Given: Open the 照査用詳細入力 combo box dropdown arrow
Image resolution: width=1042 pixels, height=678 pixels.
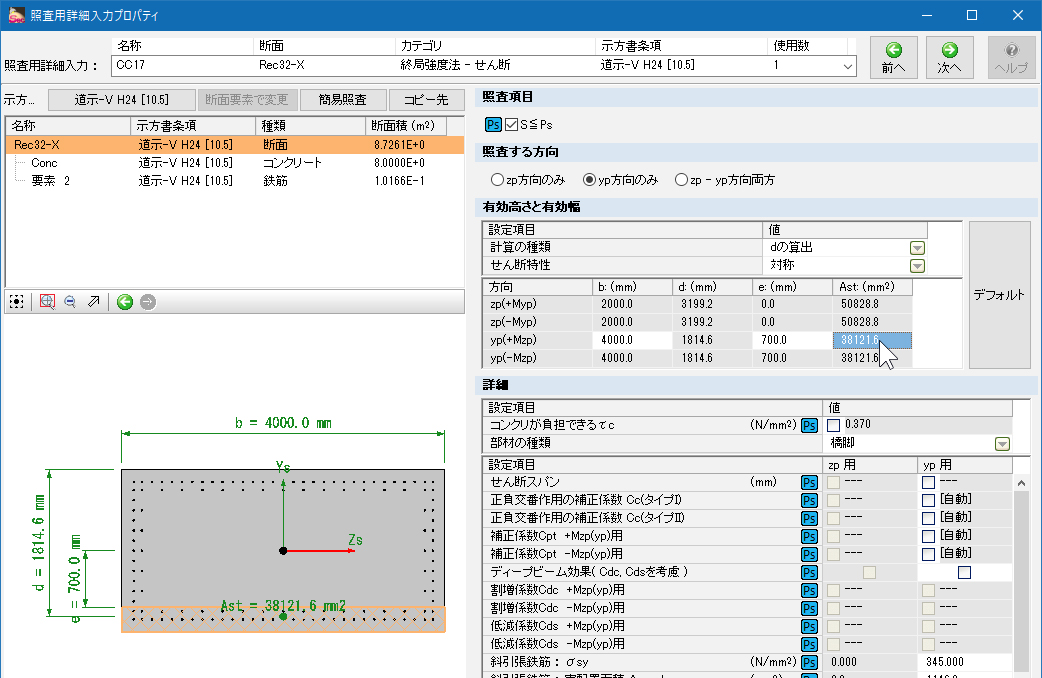Looking at the screenshot, I should tap(847, 66).
